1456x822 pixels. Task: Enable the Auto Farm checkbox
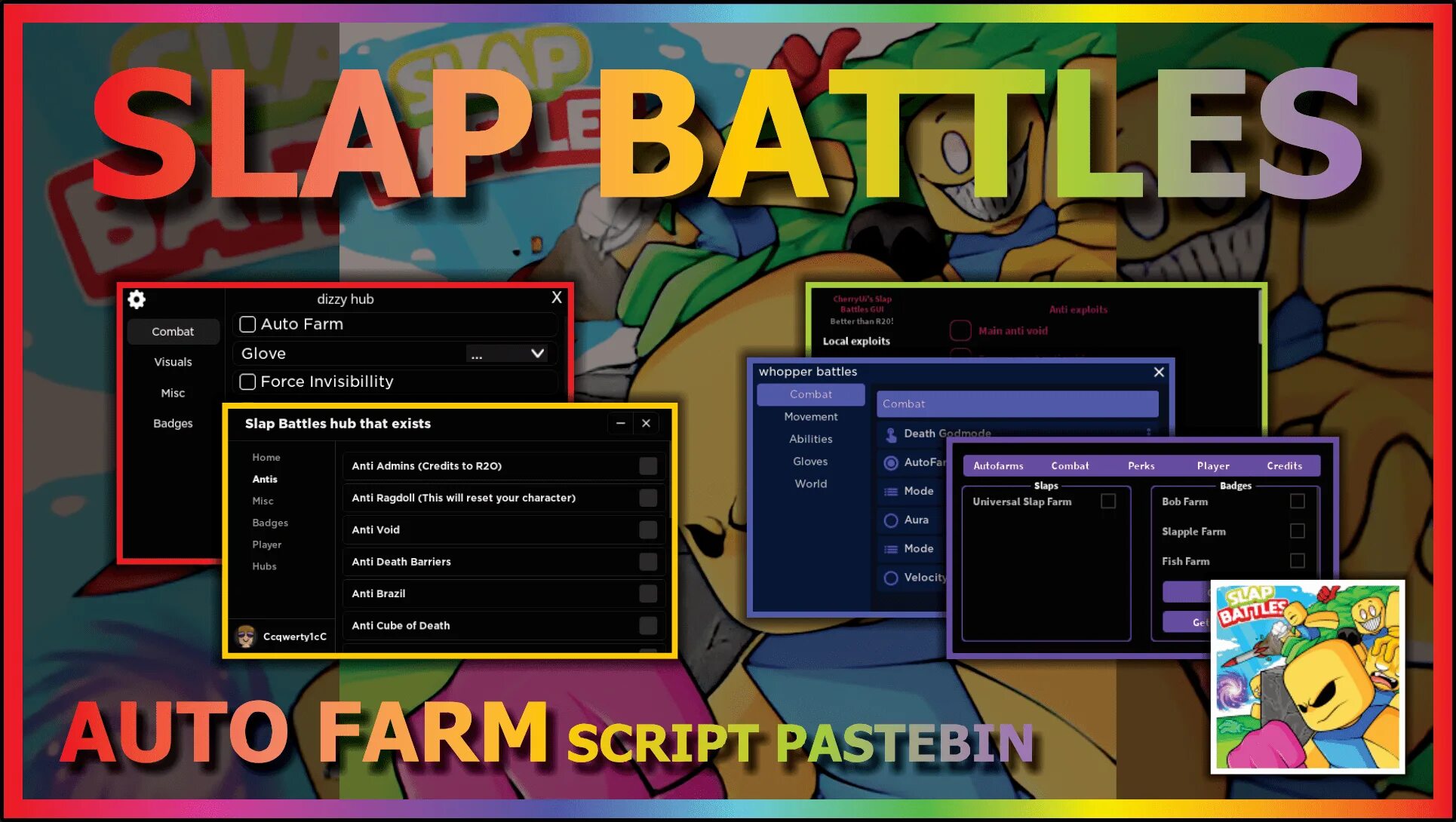tap(247, 324)
